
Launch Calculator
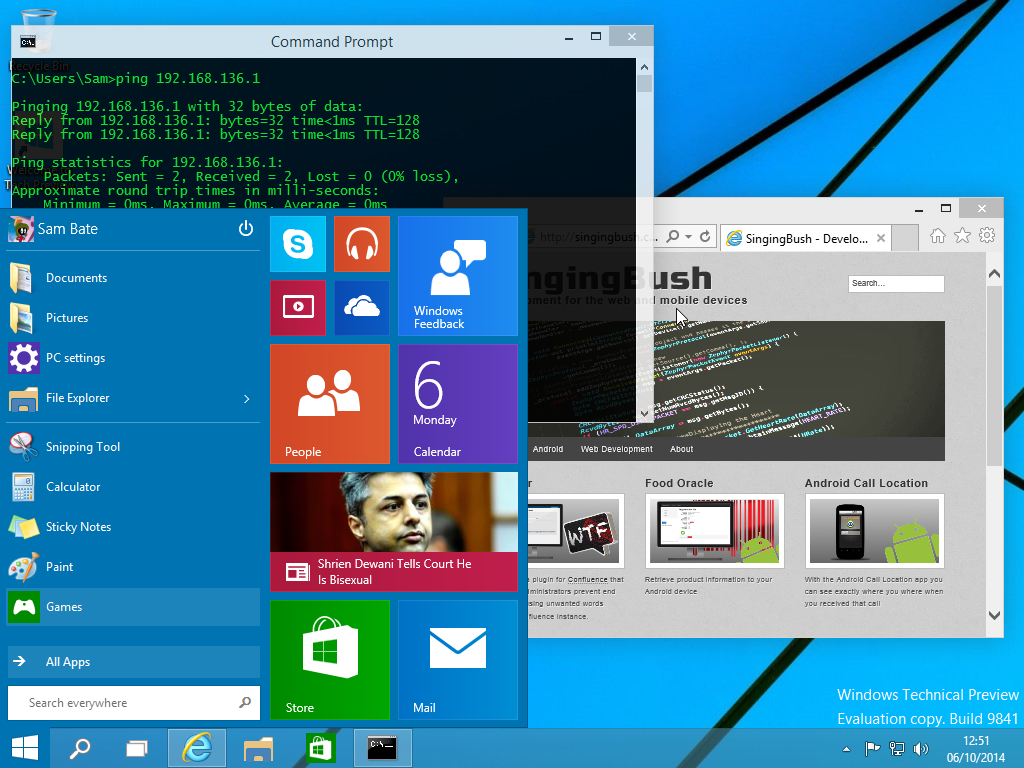click(133, 487)
